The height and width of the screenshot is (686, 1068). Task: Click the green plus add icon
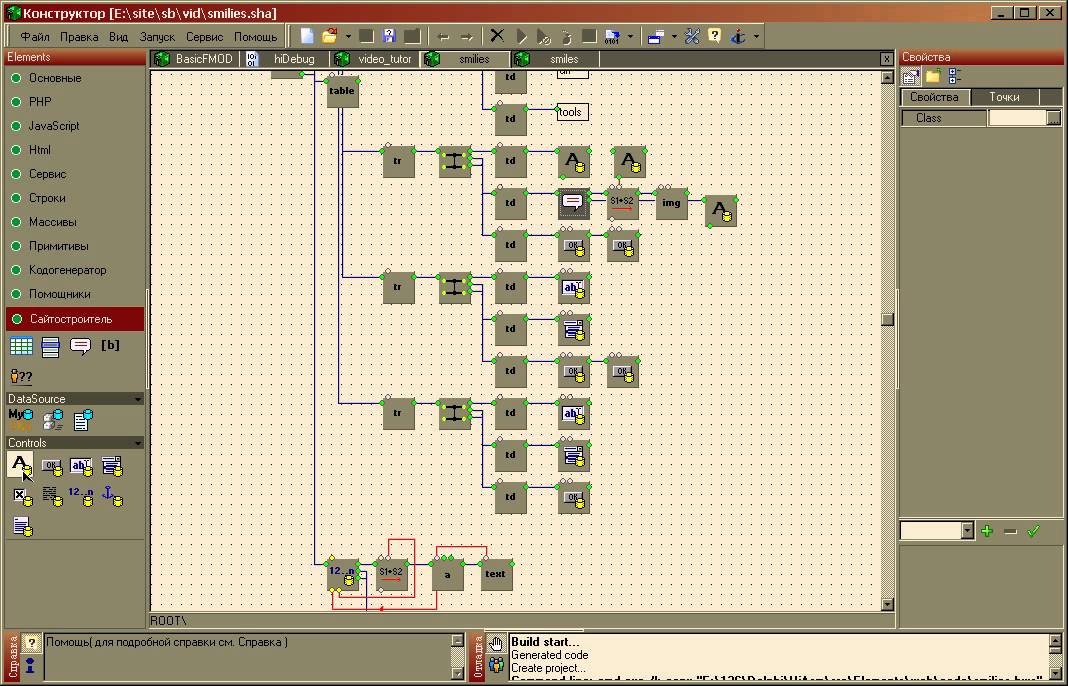pyautogui.click(x=987, y=531)
